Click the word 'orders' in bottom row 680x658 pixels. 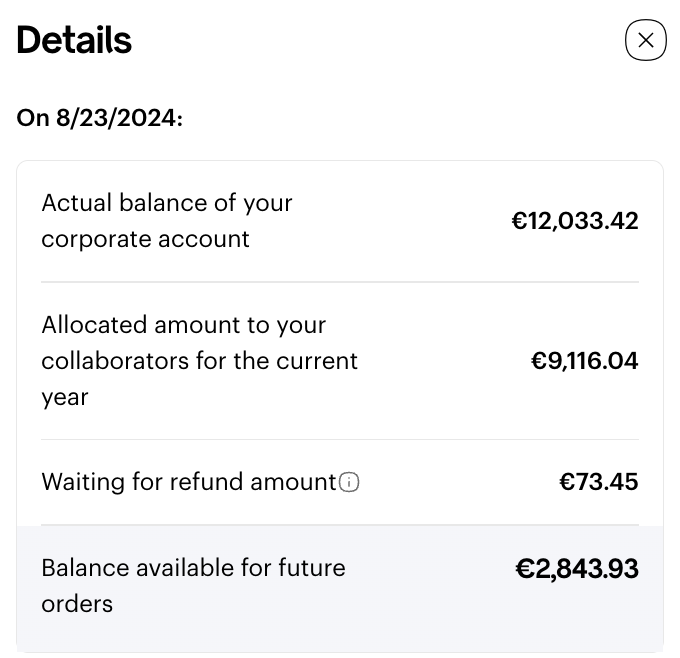coord(77,604)
